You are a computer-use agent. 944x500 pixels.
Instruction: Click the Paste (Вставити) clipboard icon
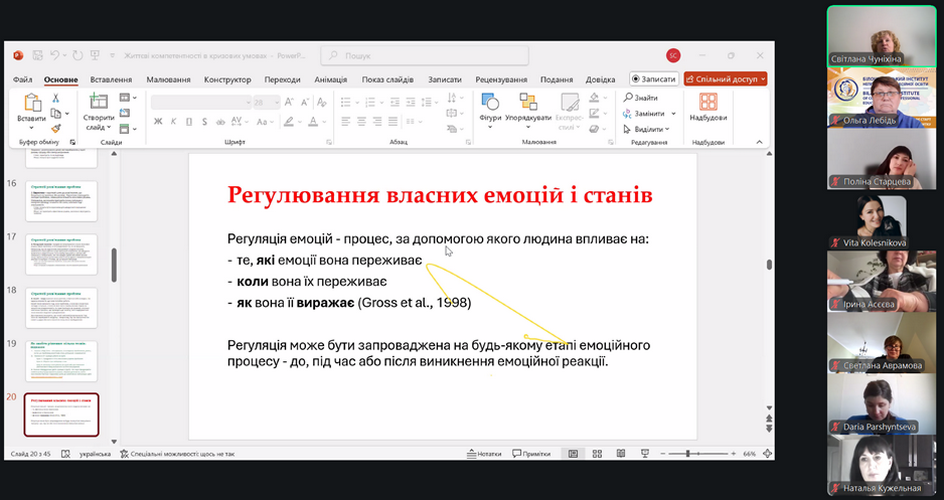pos(31,103)
